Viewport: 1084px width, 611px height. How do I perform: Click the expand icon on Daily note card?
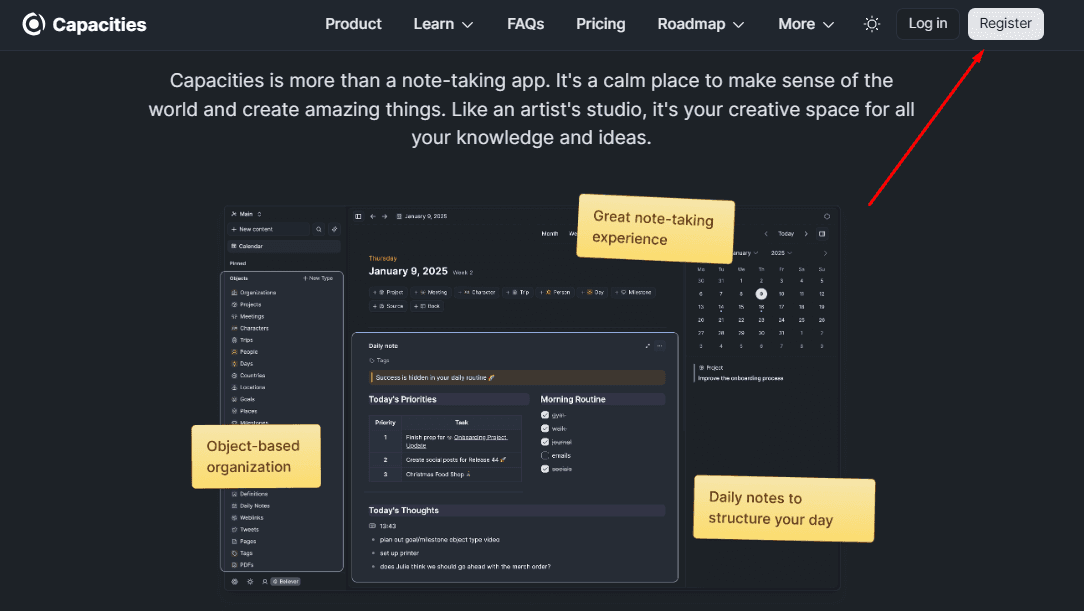[x=648, y=346]
